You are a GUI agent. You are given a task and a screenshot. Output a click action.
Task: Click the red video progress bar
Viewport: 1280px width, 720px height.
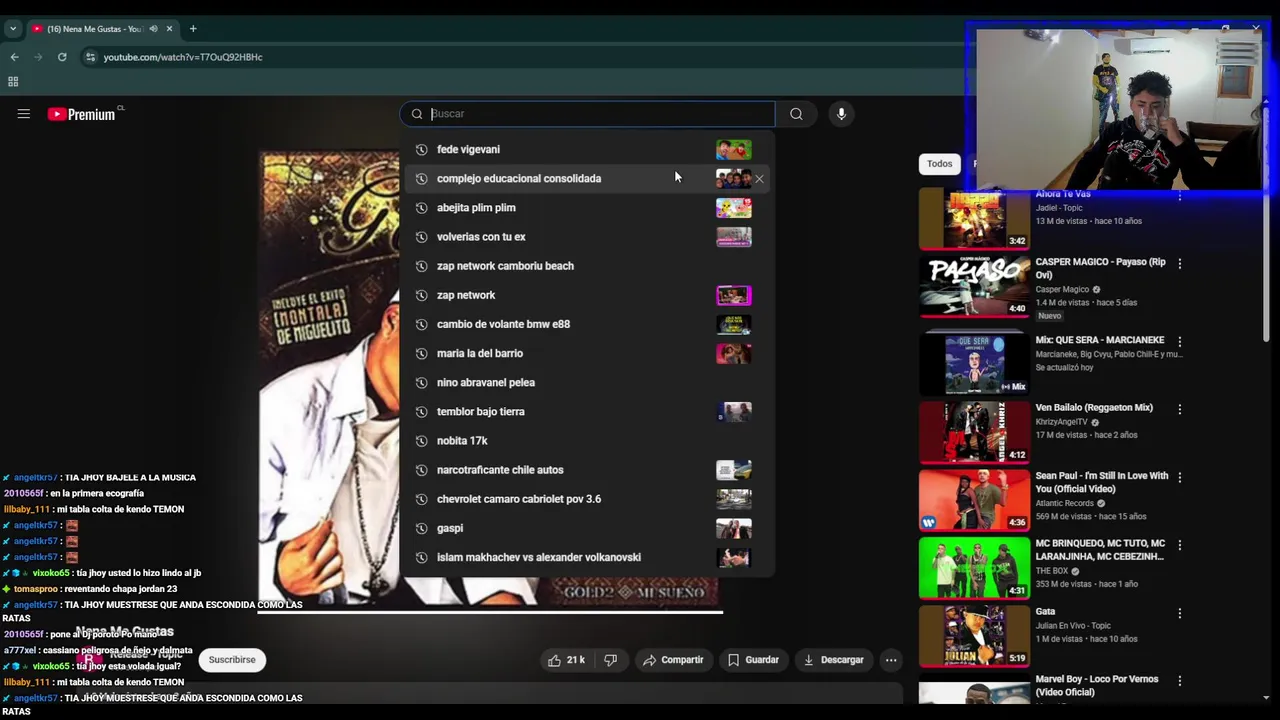click(490, 611)
